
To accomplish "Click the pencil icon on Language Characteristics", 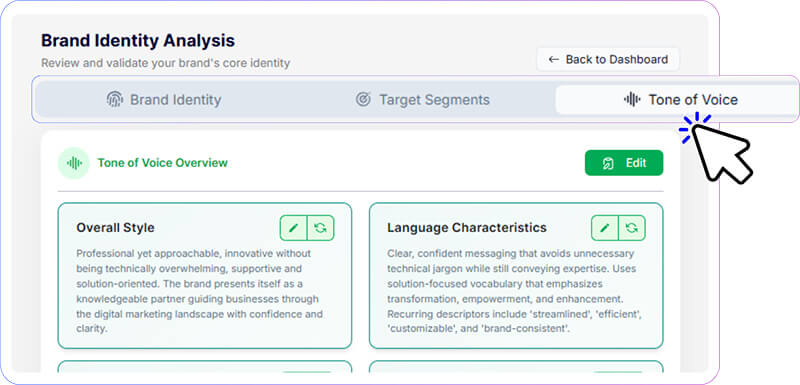I will [x=605, y=228].
